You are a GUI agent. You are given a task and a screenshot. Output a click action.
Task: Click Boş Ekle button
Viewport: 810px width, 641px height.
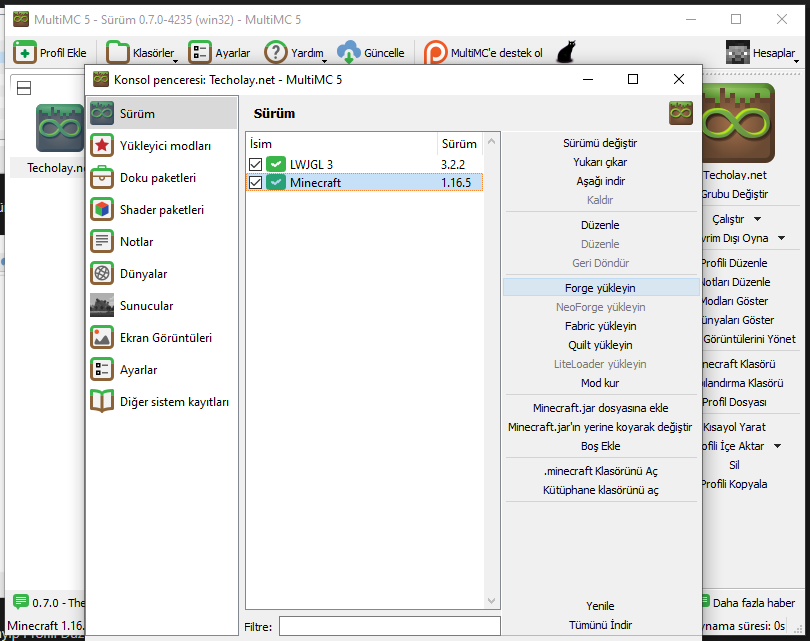(600, 446)
